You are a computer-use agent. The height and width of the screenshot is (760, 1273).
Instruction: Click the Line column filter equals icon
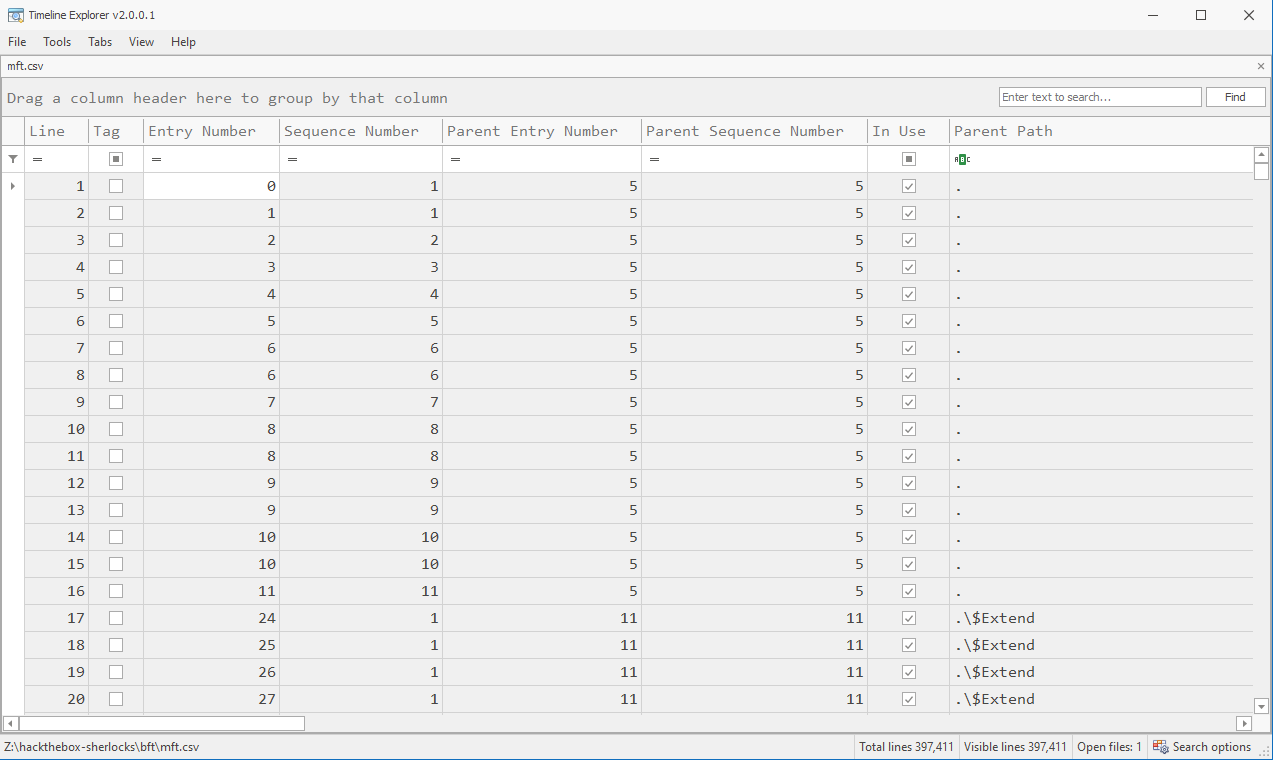(x=37, y=159)
